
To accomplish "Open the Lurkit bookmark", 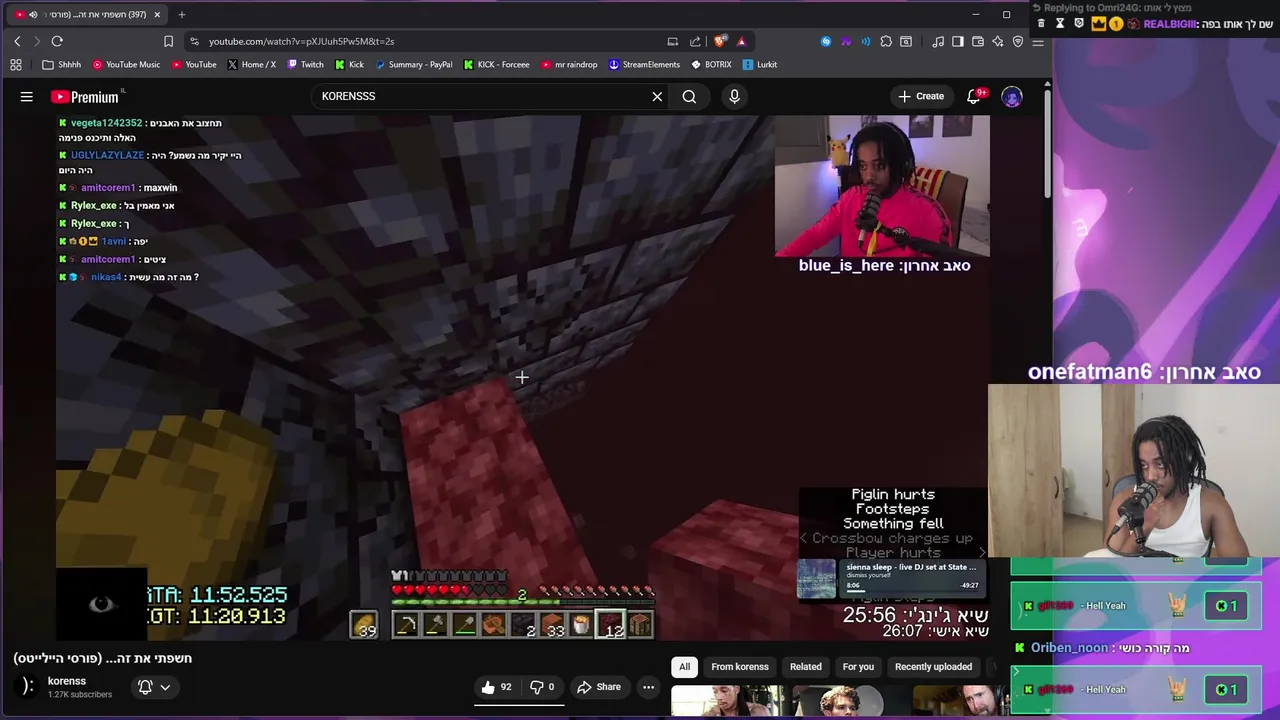I will (760, 65).
